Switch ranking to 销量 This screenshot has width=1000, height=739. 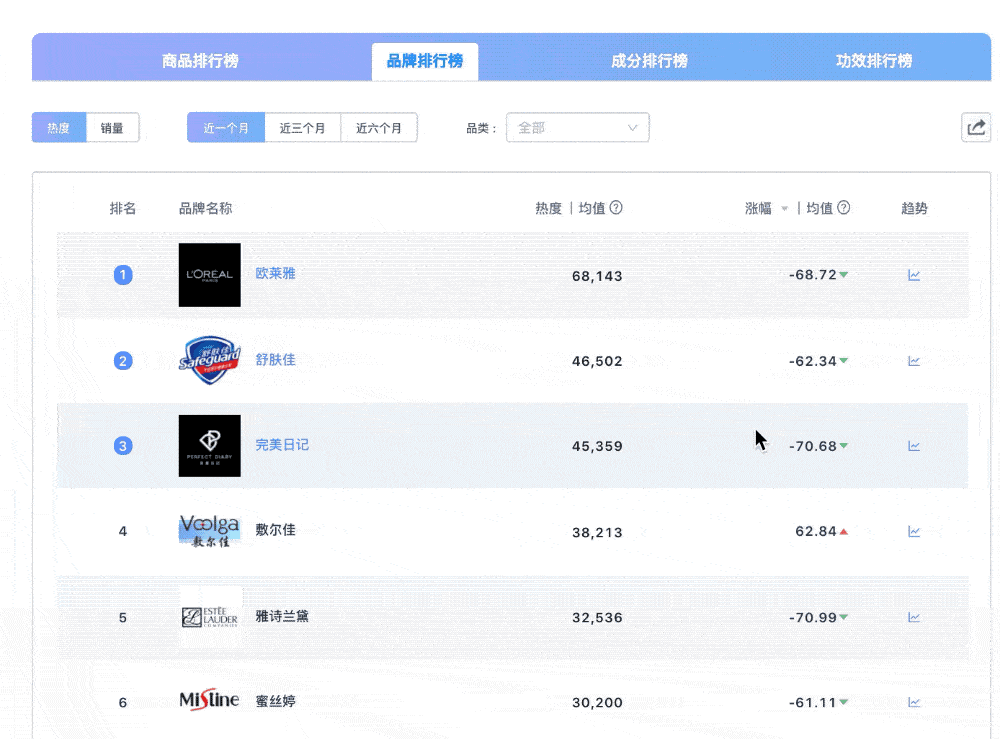[x=112, y=128]
